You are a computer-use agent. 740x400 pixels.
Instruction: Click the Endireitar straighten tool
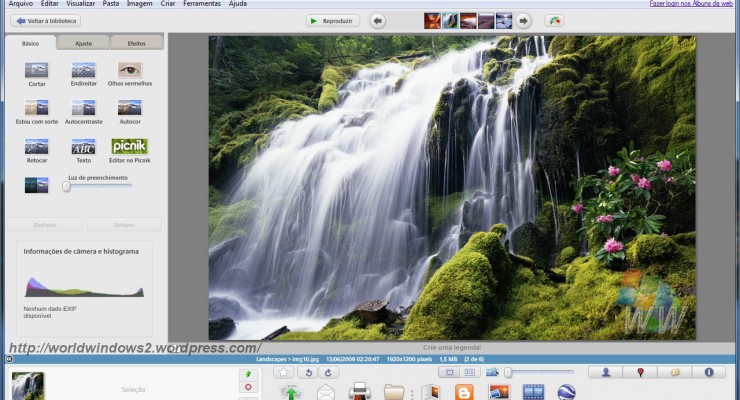83,71
